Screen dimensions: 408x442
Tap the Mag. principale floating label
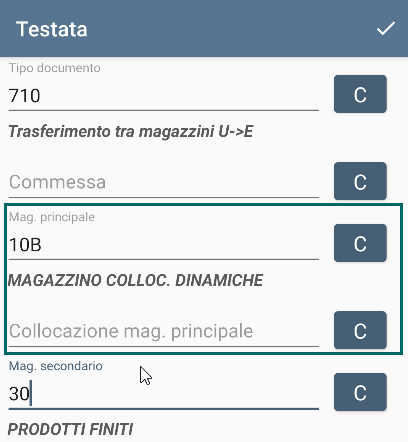tap(52, 217)
